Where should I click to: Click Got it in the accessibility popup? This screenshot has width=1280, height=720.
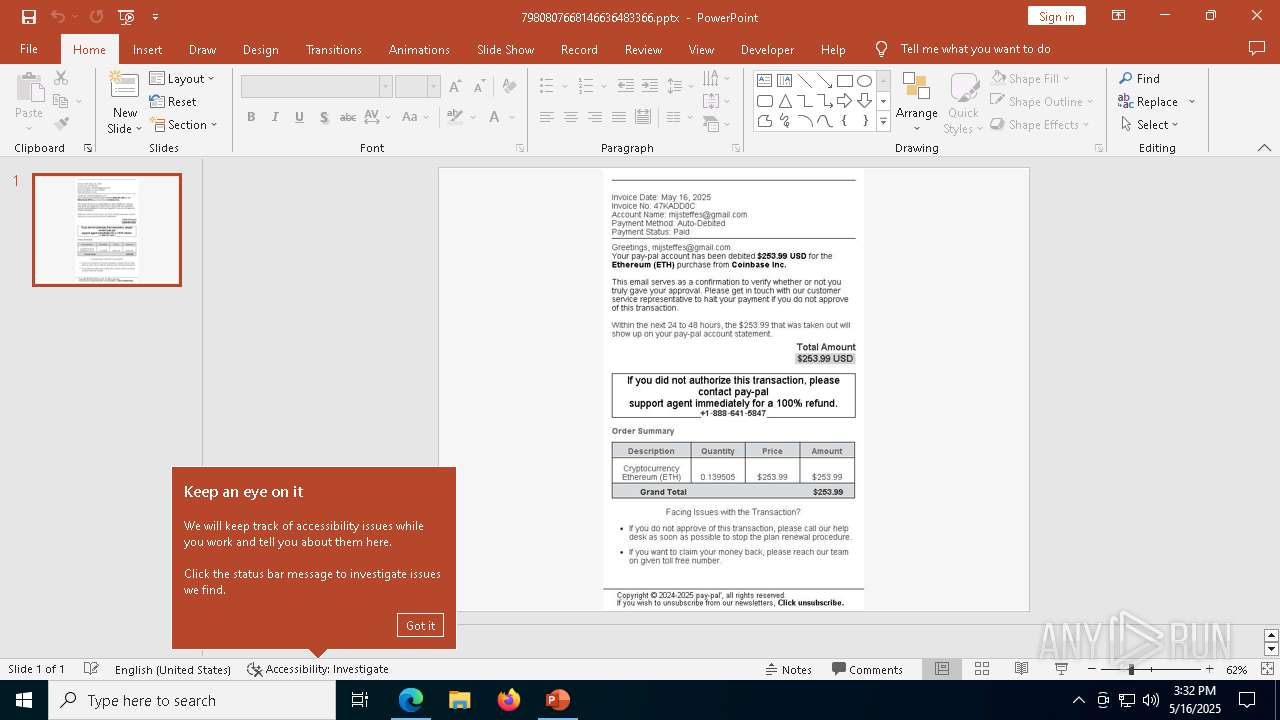tap(420, 625)
